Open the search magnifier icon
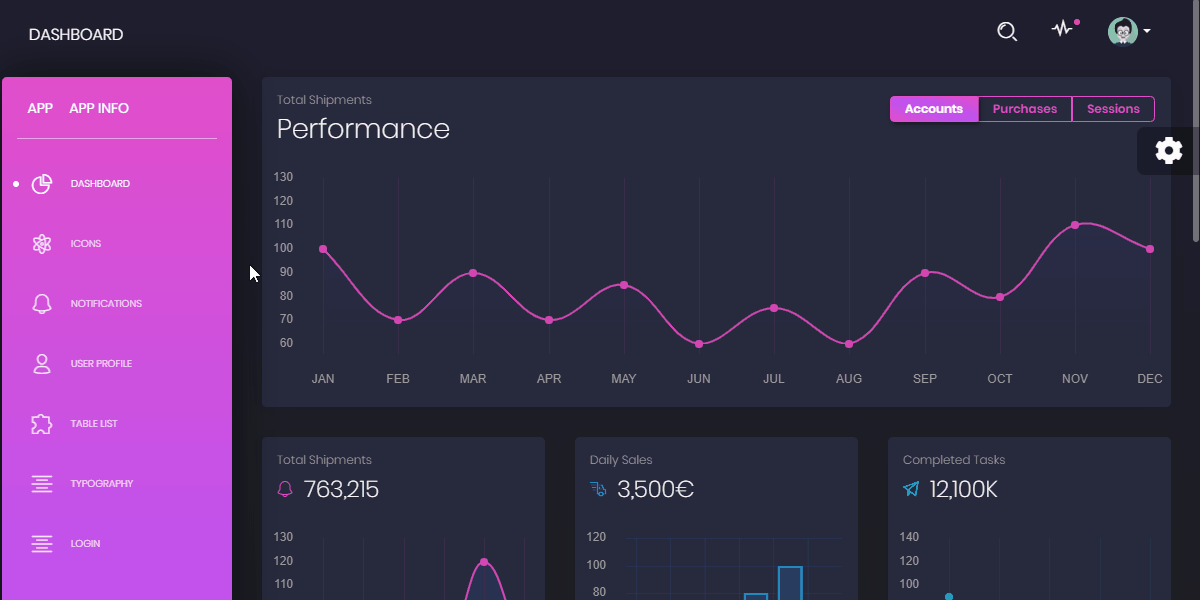This screenshot has width=1200, height=600. tap(1006, 31)
